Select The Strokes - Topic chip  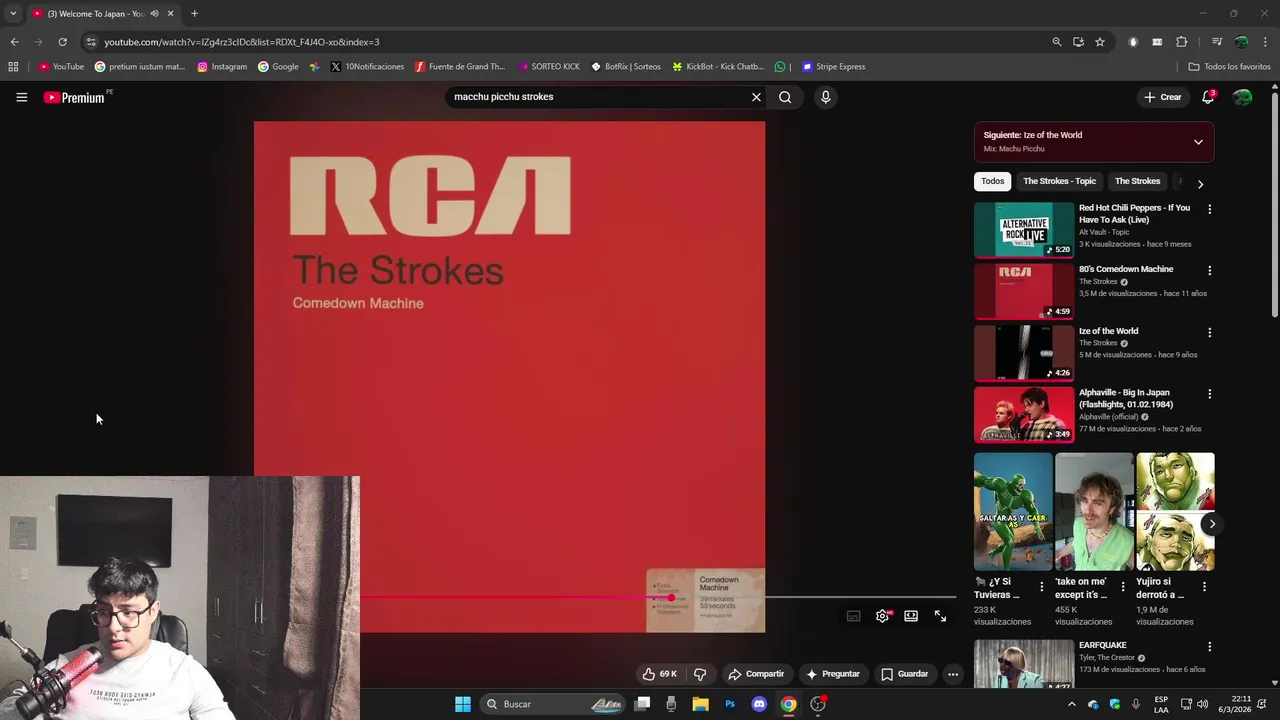1059,181
